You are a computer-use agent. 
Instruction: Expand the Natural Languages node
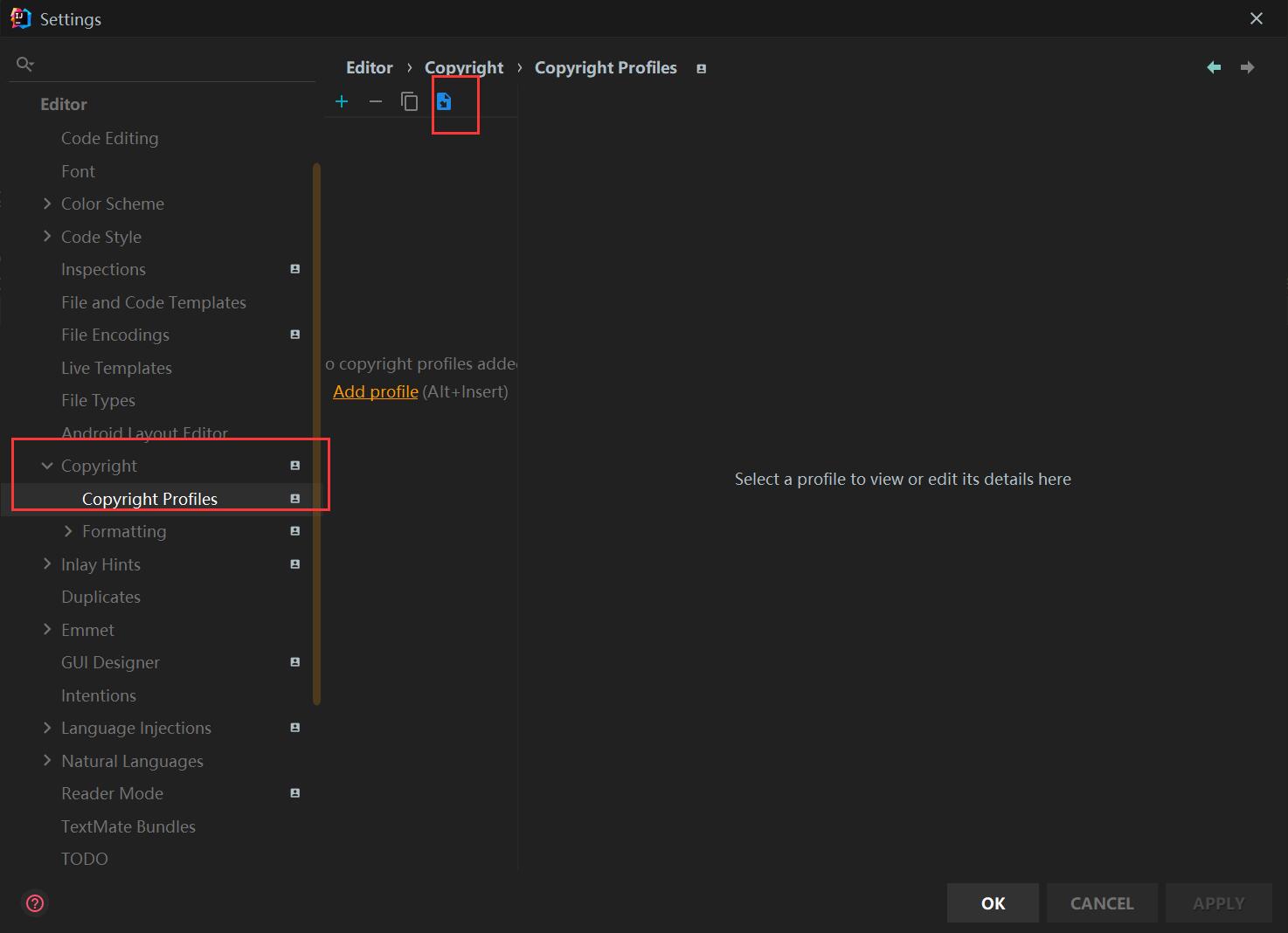(x=47, y=761)
